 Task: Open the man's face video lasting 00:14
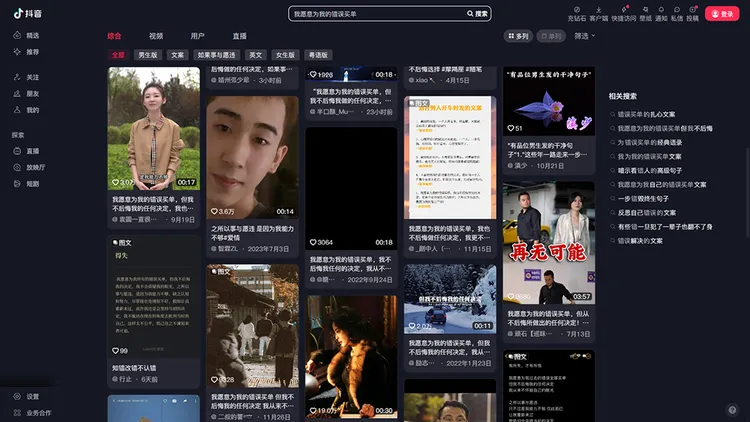(253, 157)
